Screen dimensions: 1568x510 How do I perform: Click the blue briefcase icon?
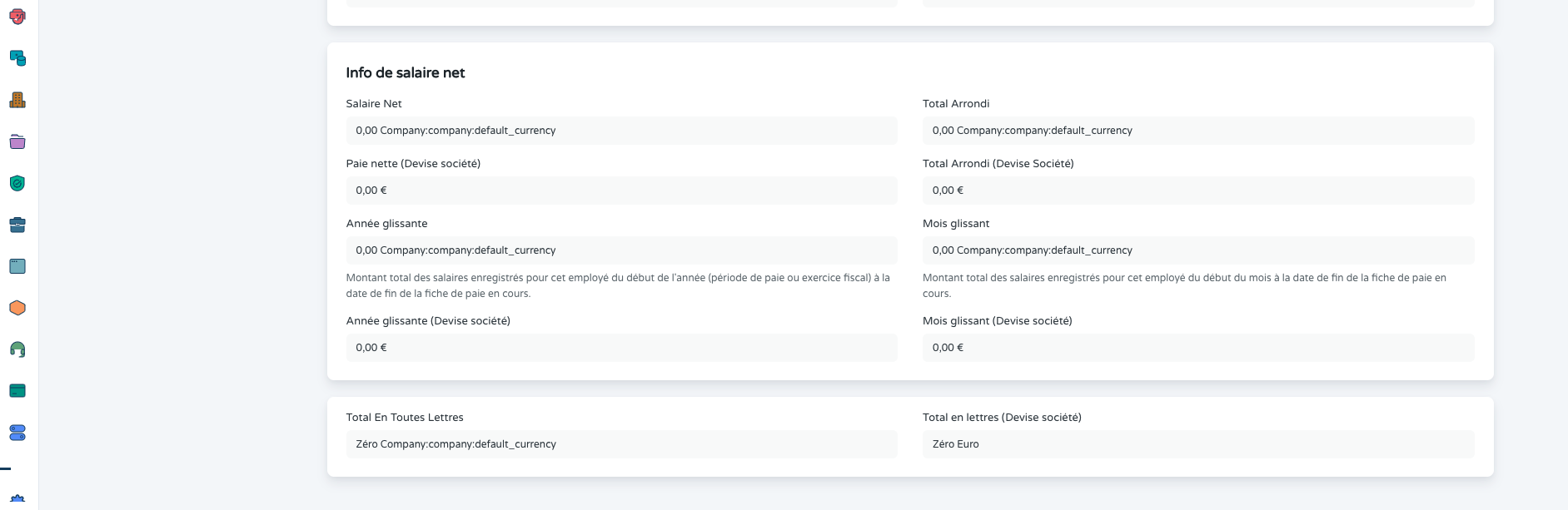click(17, 225)
